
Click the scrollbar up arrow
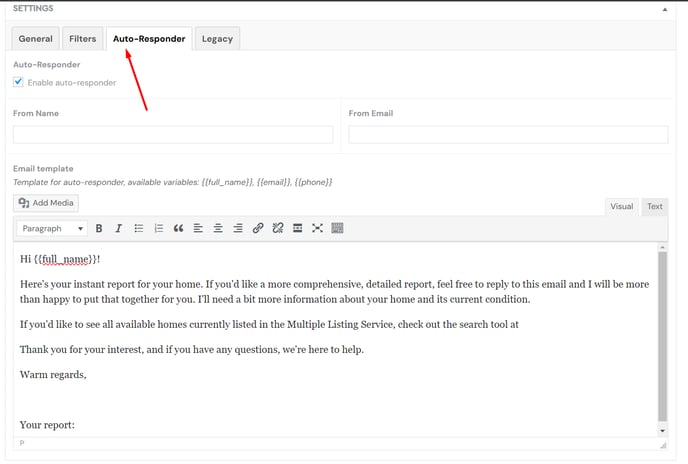click(663, 248)
